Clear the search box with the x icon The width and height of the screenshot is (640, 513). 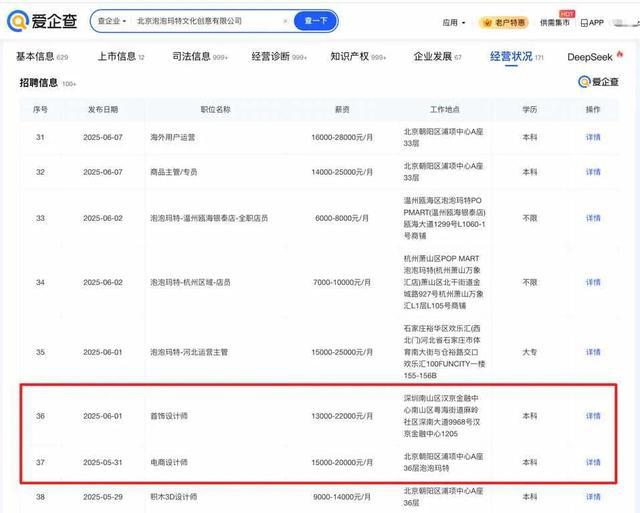point(285,21)
